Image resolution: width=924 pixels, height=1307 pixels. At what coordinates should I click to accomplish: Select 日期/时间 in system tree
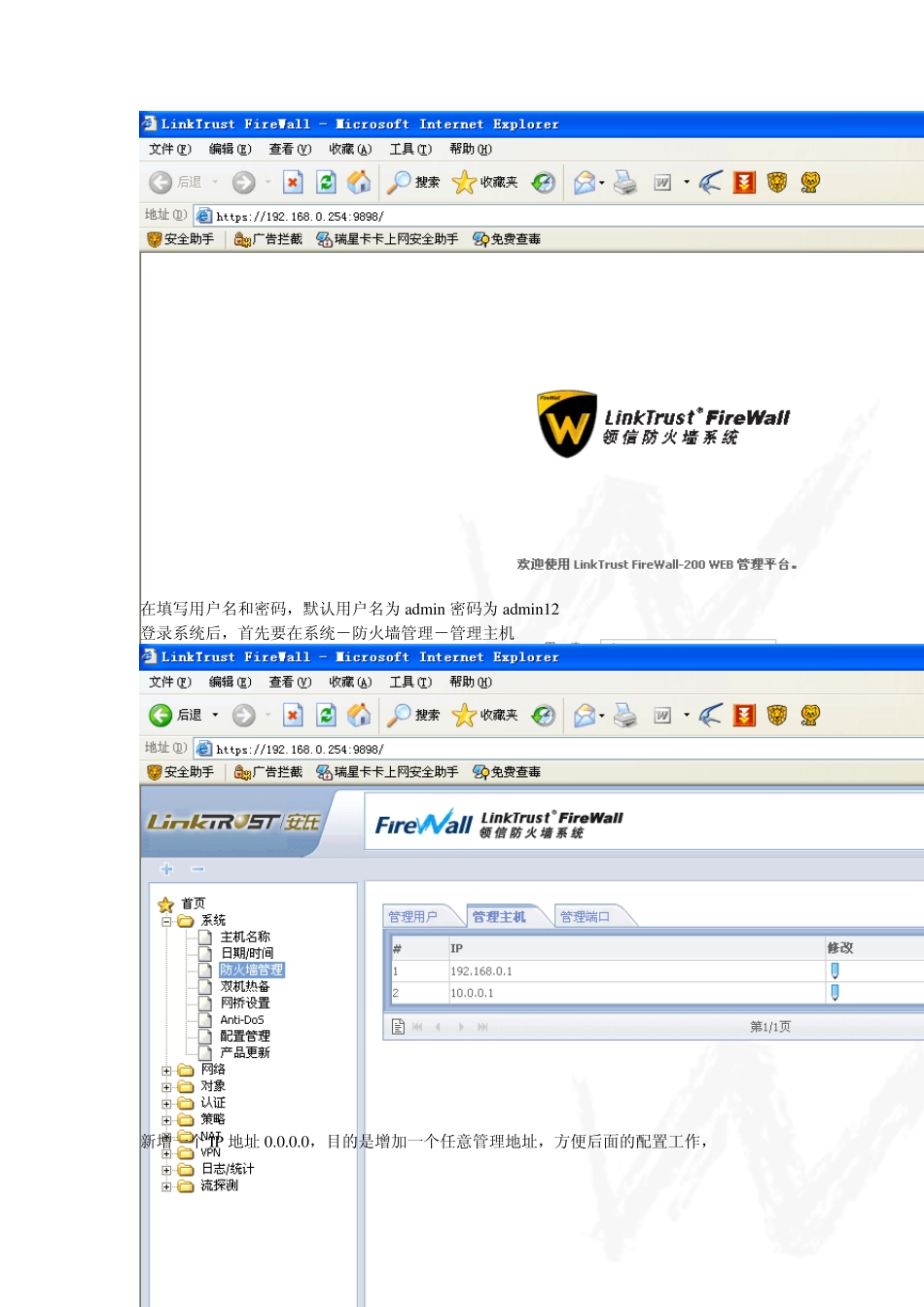pyautogui.click(x=247, y=953)
